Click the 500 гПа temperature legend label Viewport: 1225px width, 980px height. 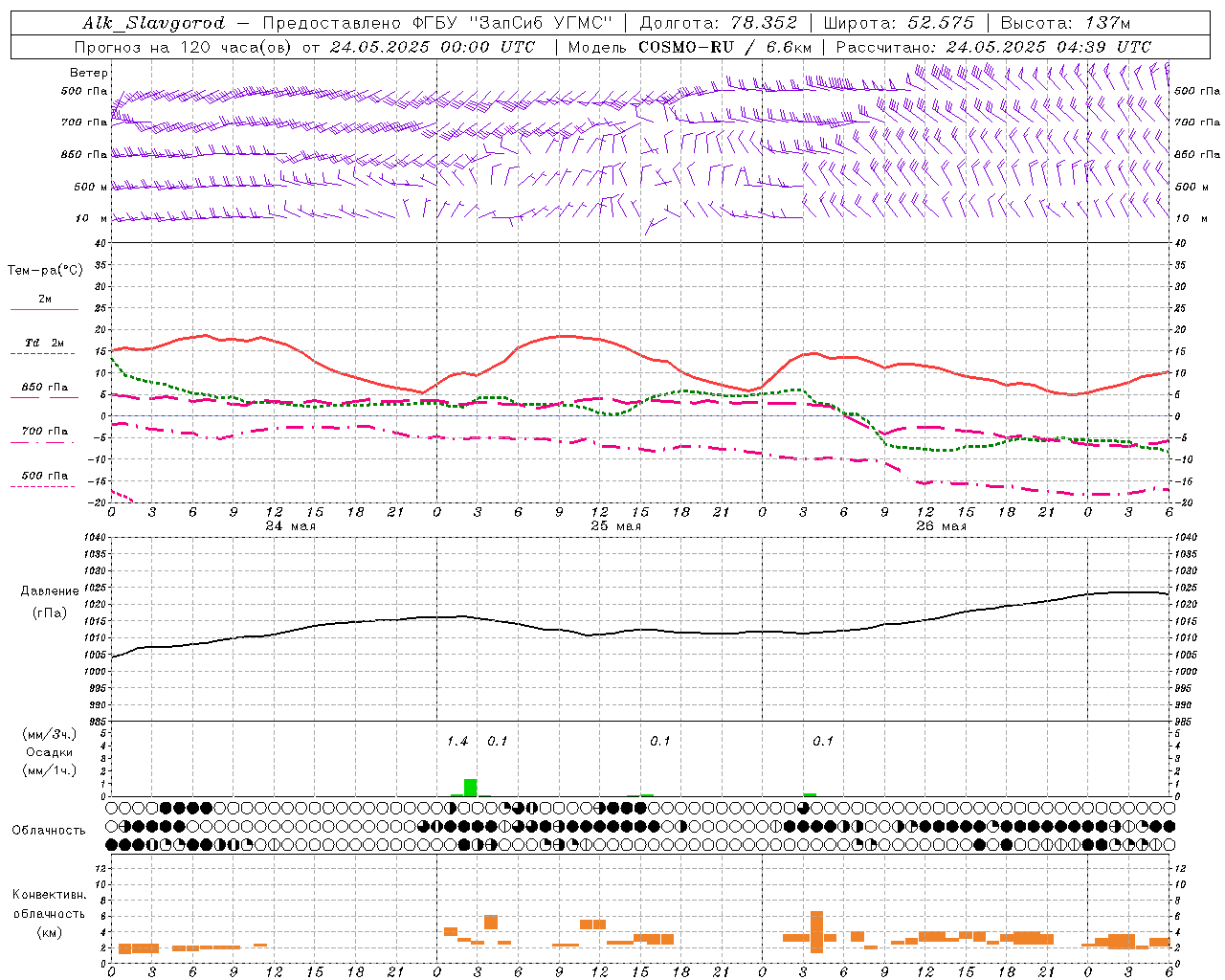pos(45,476)
